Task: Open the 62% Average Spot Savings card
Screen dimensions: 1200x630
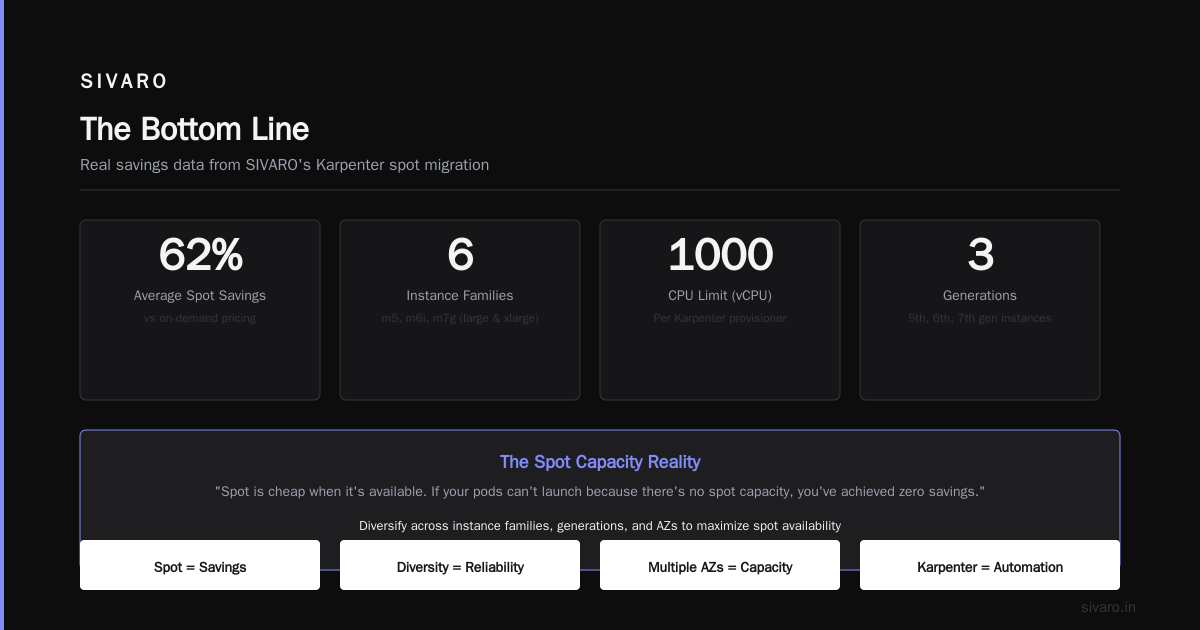Action: (x=200, y=310)
